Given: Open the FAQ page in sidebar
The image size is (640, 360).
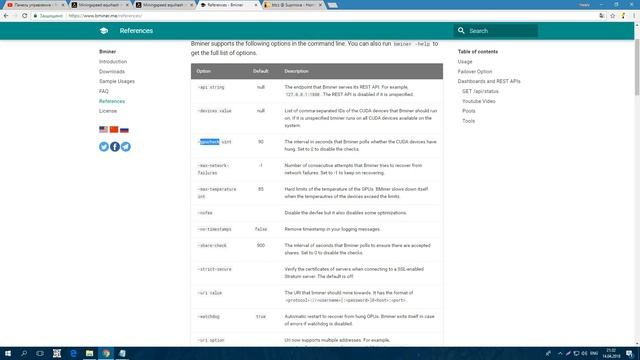Looking at the screenshot, I should (104, 91).
